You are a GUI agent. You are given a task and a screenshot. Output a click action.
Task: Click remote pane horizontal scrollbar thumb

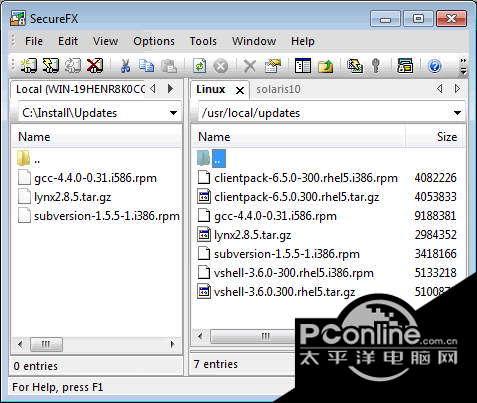253,336
